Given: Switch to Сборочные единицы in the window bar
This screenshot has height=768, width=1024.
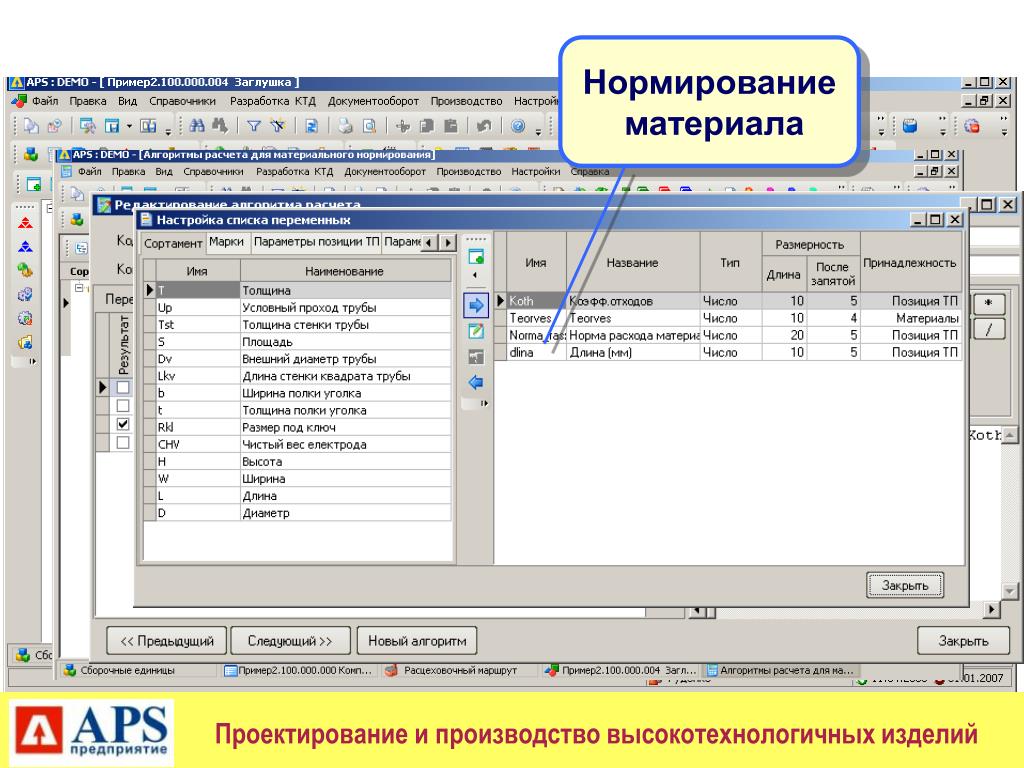Looking at the screenshot, I should [x=127, y=670].
